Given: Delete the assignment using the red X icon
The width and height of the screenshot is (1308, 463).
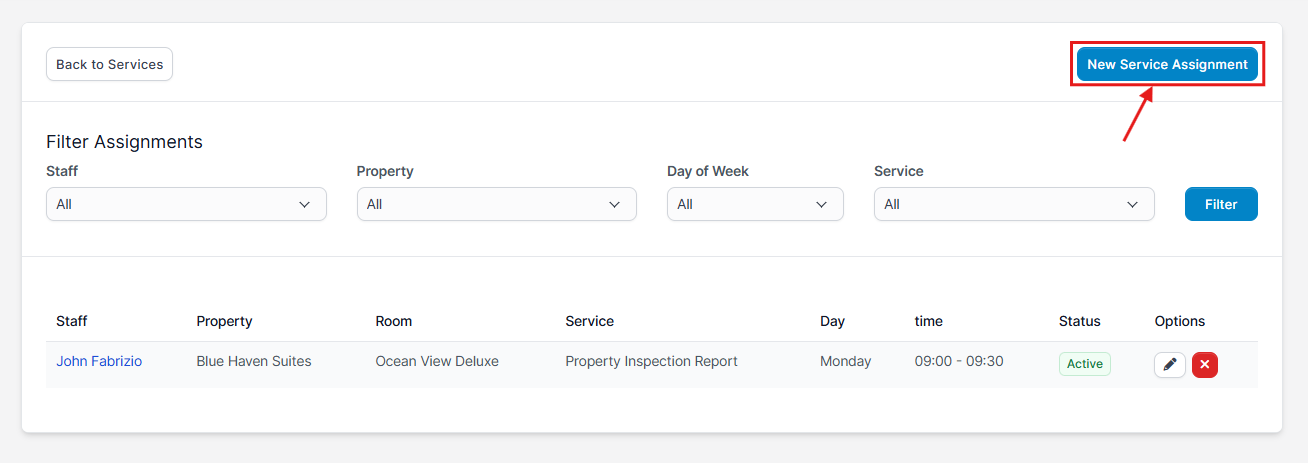Looking at the screenshot, I should coord(1204,365).
